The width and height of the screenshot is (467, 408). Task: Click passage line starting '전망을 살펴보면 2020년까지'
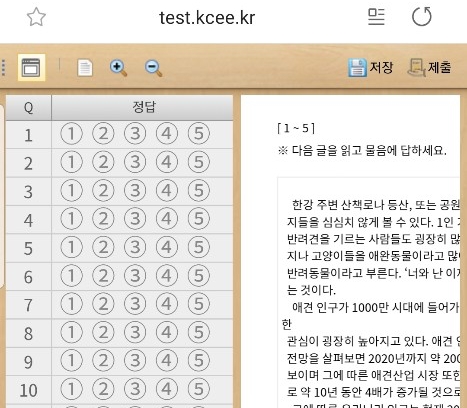pos(373,358)
